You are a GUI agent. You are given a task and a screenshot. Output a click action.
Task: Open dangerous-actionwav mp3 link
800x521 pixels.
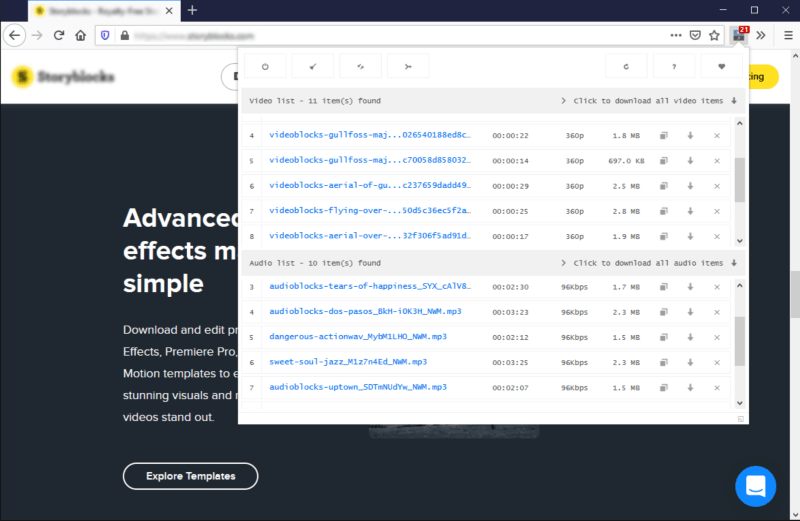(x=358, y=337)
